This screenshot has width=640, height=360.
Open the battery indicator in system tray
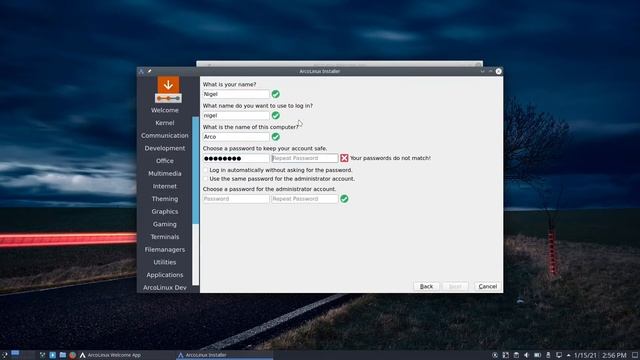(538, 355)
